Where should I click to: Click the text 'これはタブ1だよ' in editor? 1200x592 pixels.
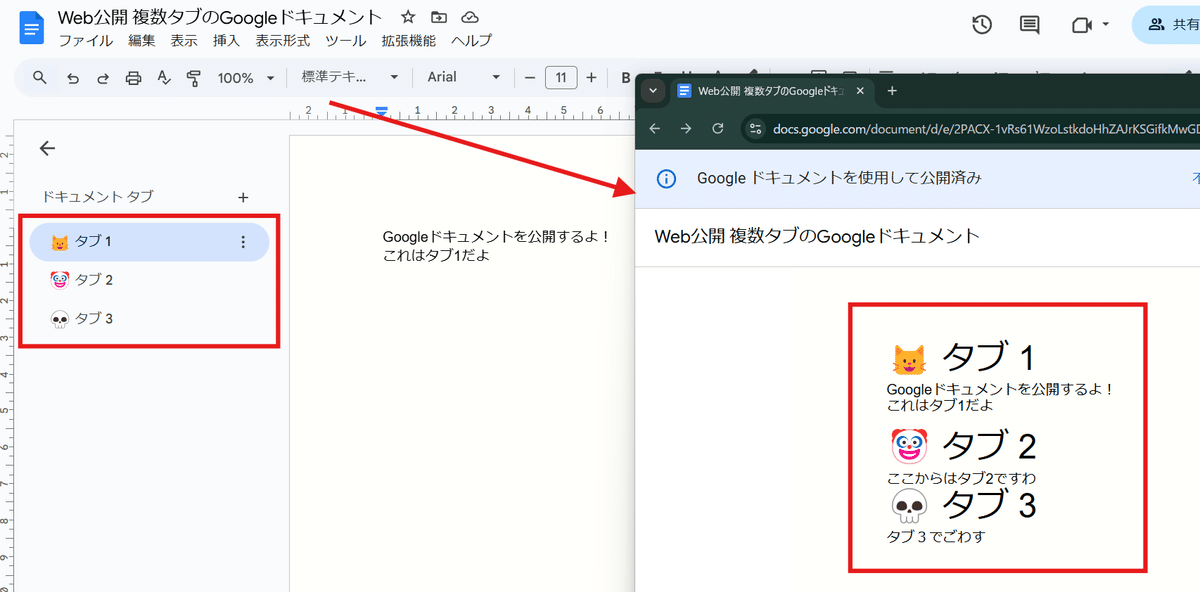pyautogui.click(x=436, y=255)
